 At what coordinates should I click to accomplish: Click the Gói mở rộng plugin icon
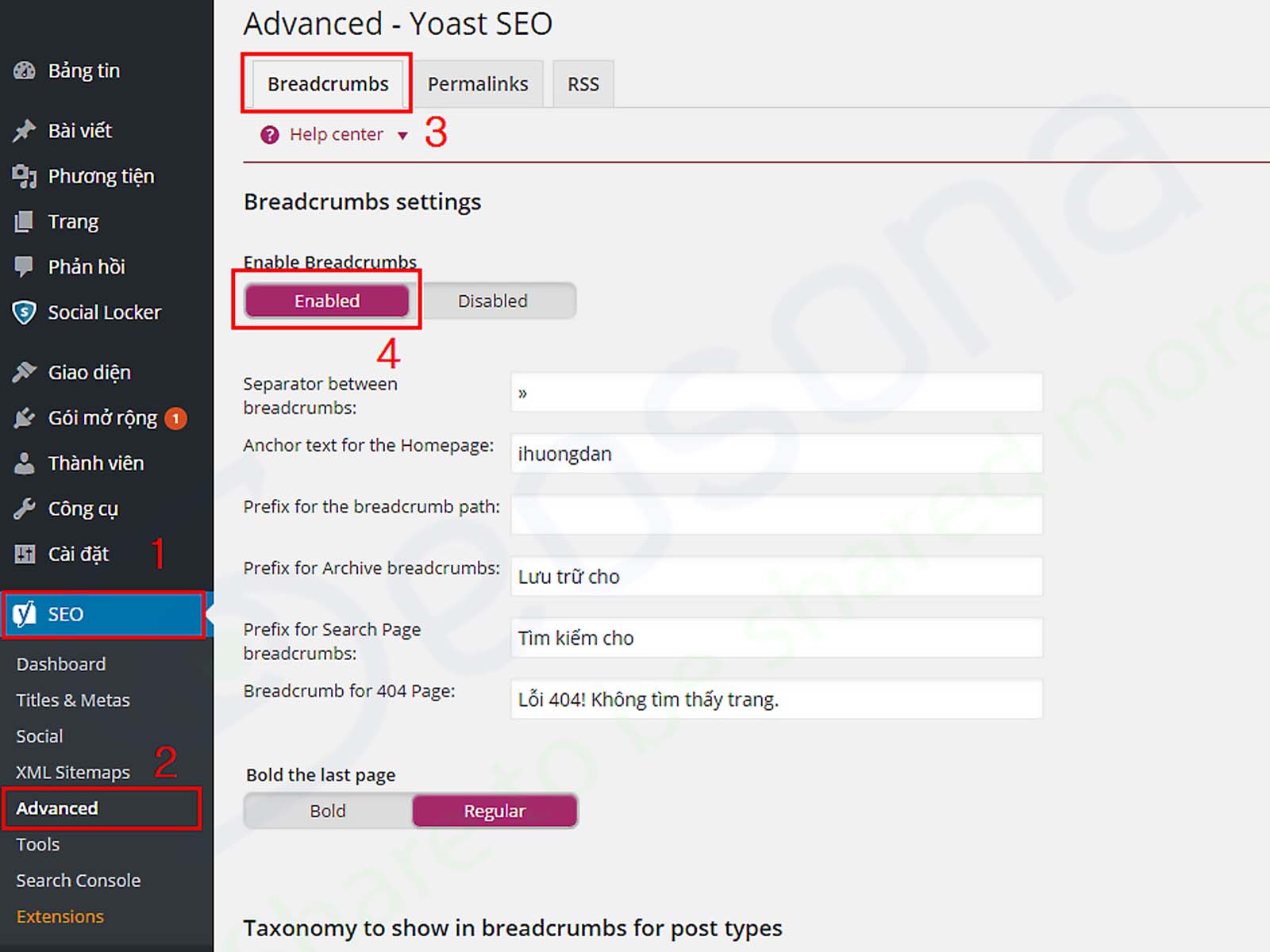tap(25, 418)
